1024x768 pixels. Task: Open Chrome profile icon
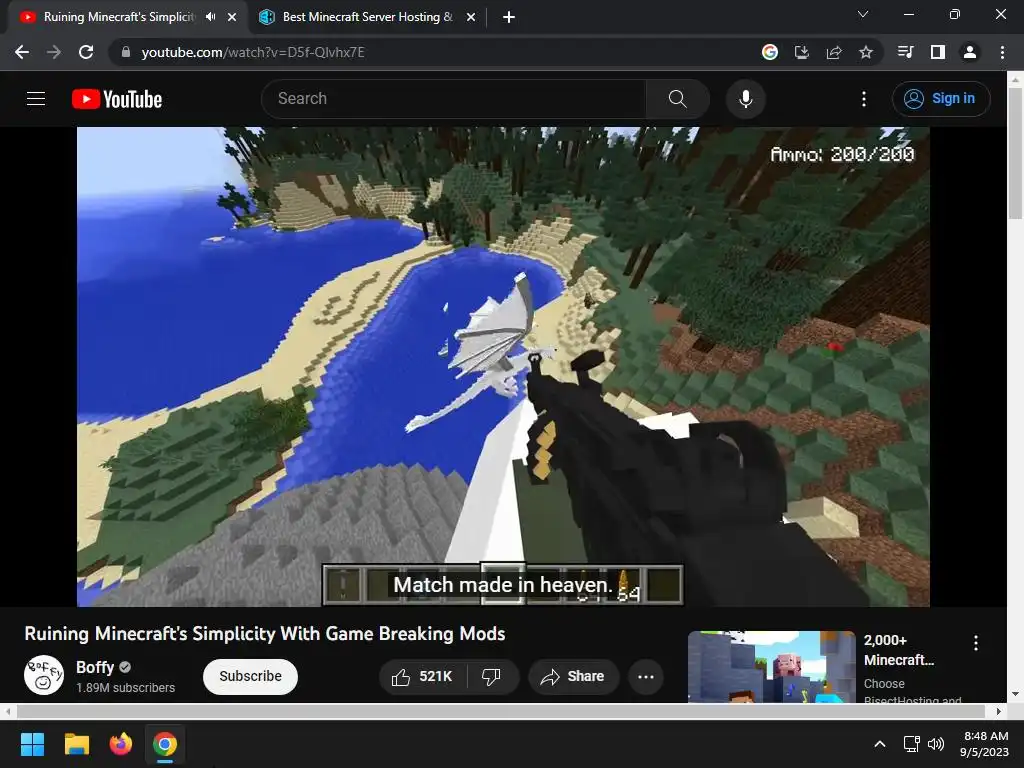(970, 52)
